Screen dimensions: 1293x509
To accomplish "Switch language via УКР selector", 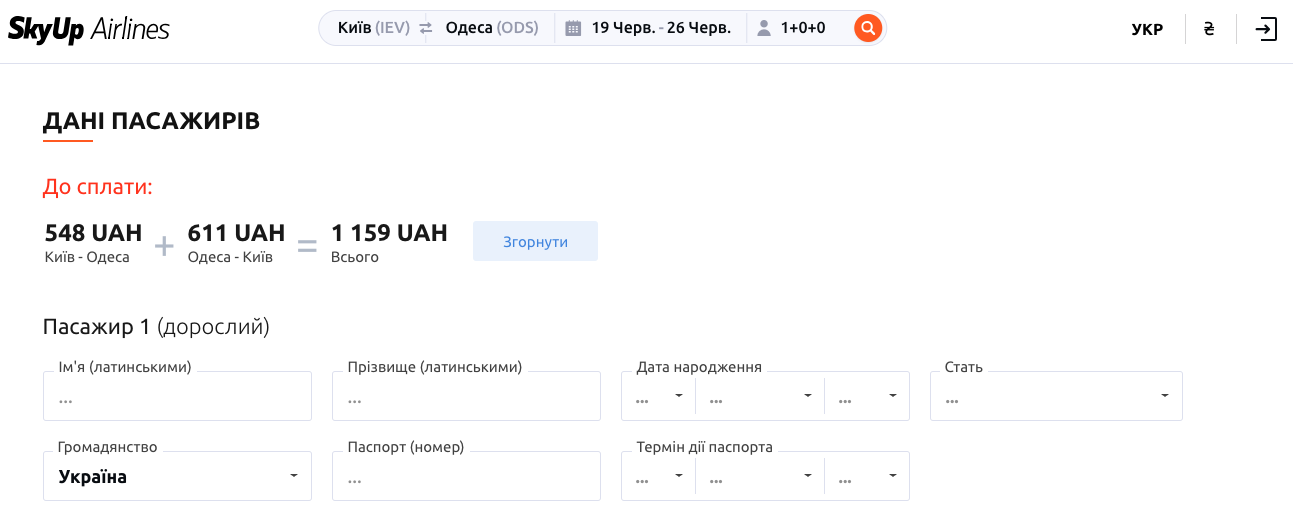I will (1147, 29).
